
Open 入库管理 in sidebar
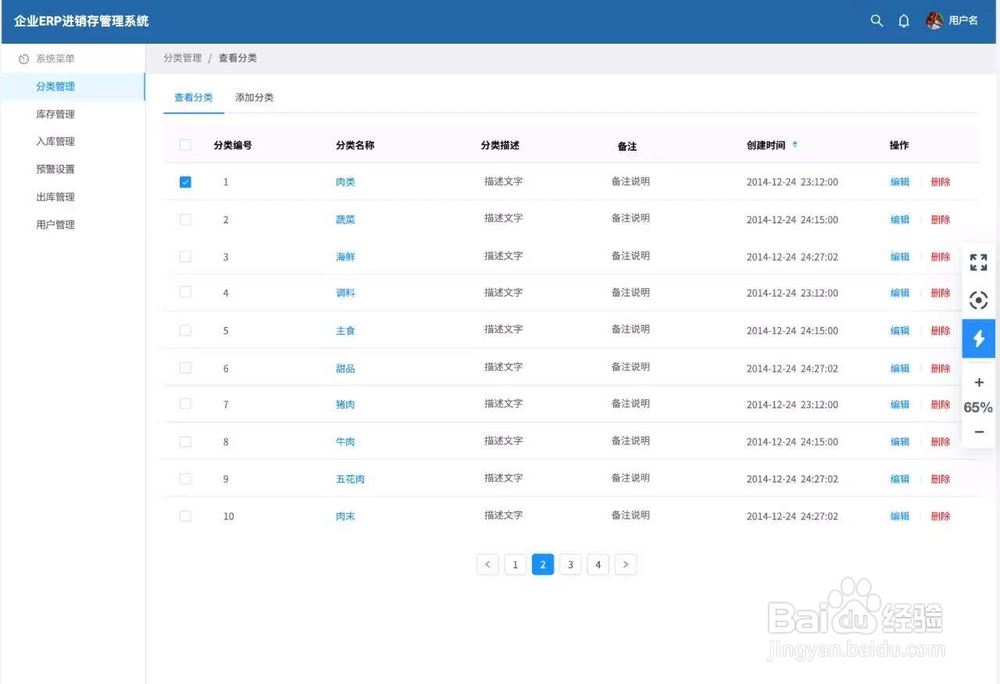pyautogui.click(x=55, y=142)
